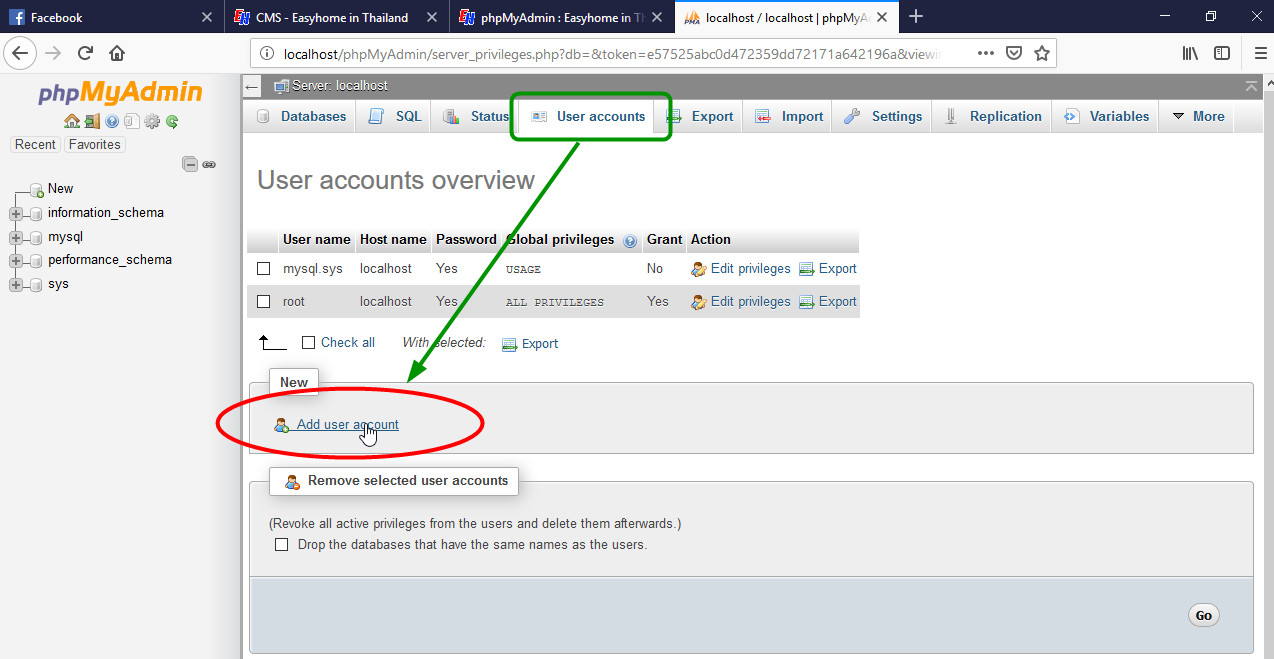Screen dimensions: 1274x659
Task: Expand the performance_schema tree node
Action: click(16, 260)
